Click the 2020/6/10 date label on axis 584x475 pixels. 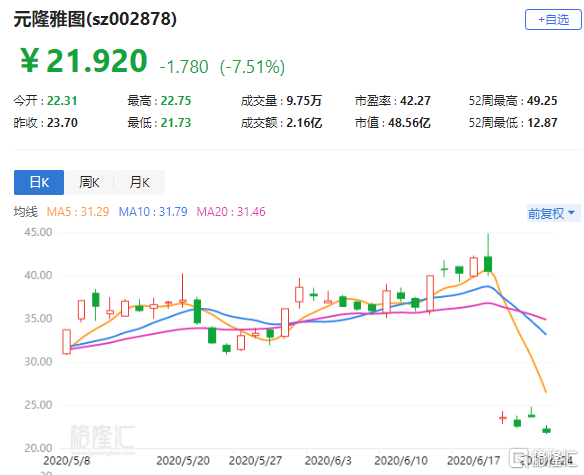(401, 461)
